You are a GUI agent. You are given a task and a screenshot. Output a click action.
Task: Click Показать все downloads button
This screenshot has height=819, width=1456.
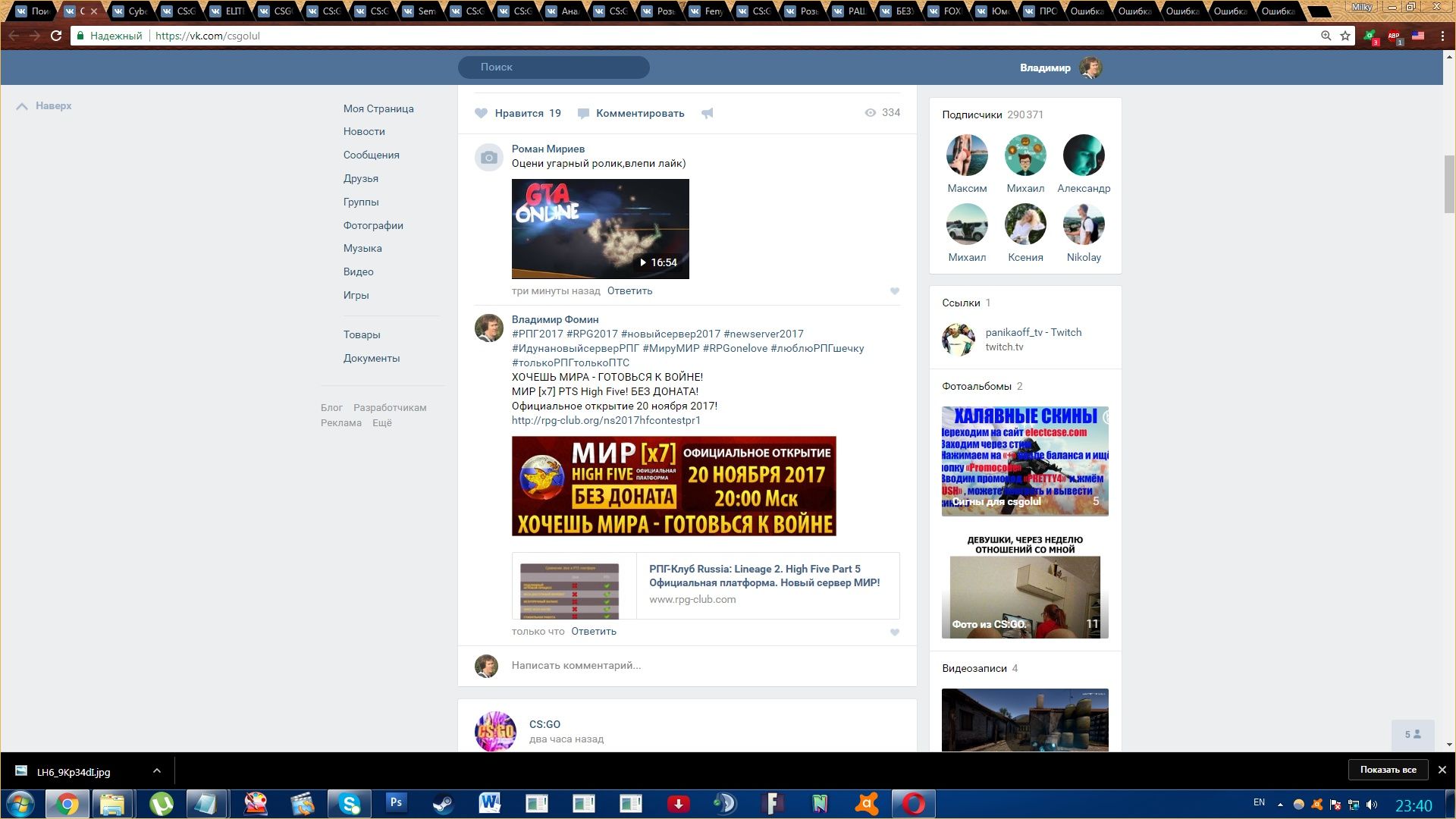[1388, 770]
